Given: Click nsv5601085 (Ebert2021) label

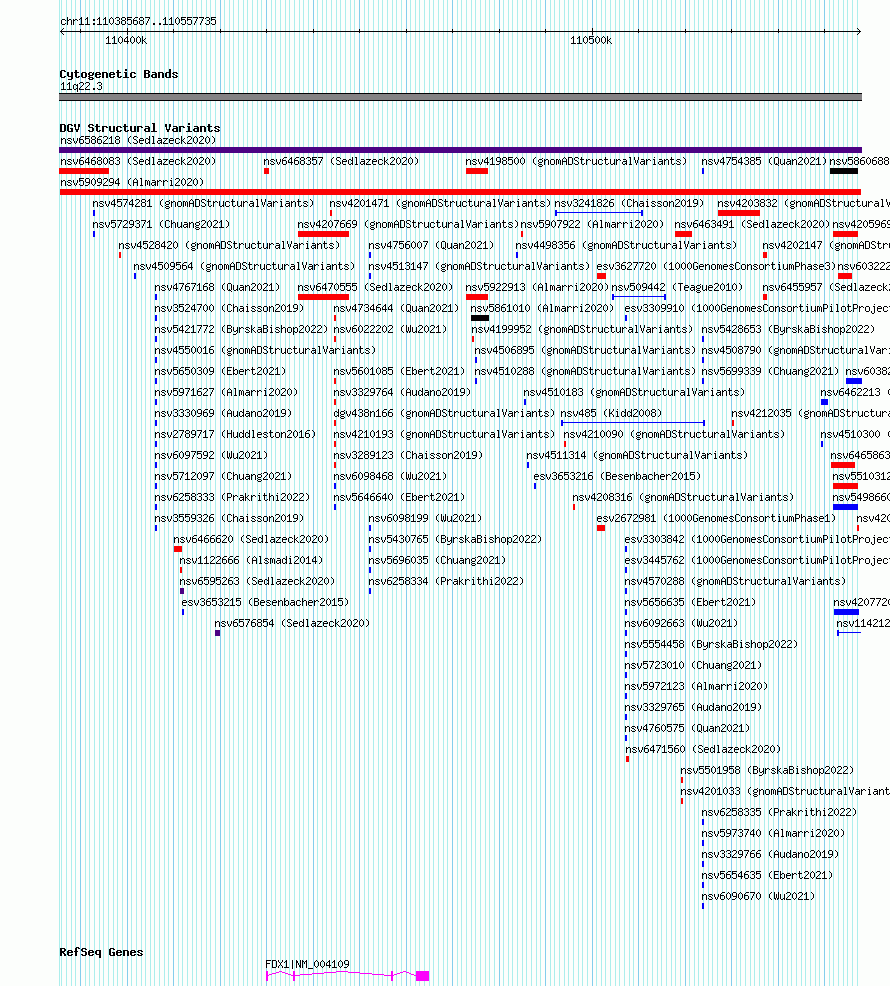Looking at the screenshot, I should 399,371.
